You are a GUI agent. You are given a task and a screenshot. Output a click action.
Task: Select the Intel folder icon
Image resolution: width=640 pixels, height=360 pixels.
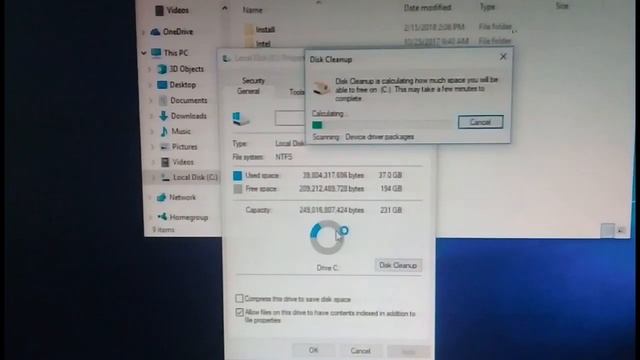tap(249, 43)
